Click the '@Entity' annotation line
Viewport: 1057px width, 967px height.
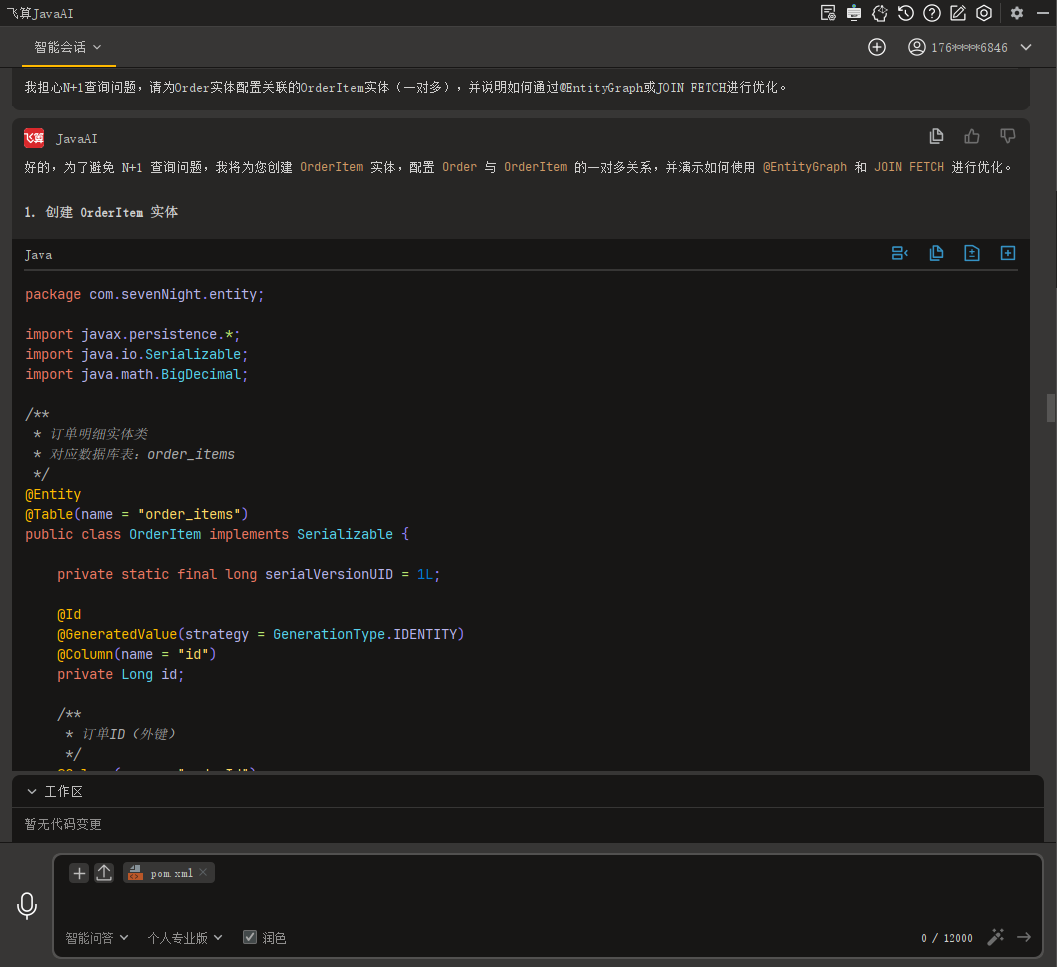tap(53, 494)
